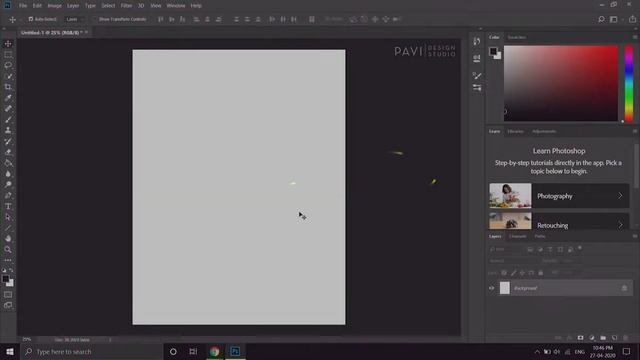
Task: Create new fill or adjustment layer
Action: pos(592,338)
